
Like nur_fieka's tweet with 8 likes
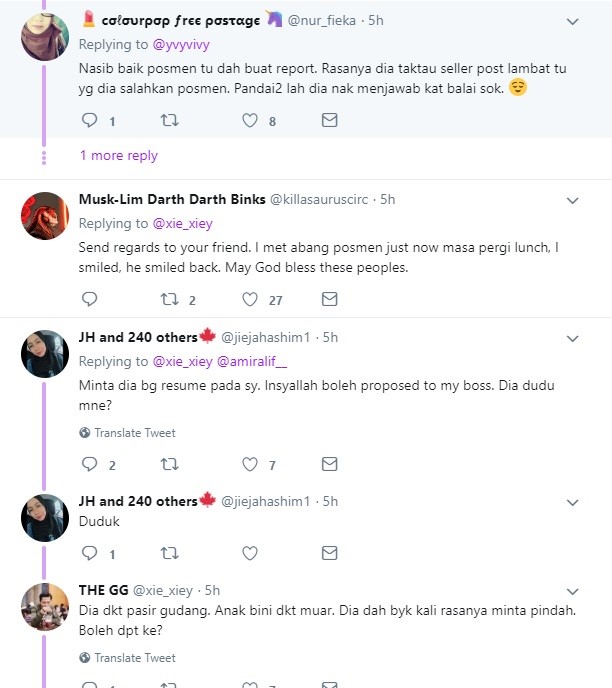(250, 121)
